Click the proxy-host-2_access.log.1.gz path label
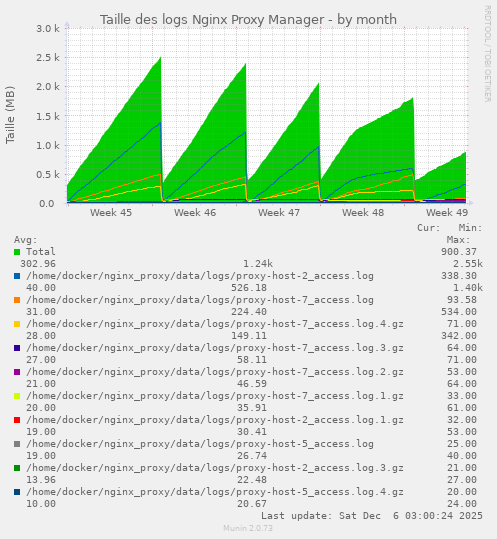Viewport: 497px width, 539px height. pyautogui.click(x=215, y=420)
